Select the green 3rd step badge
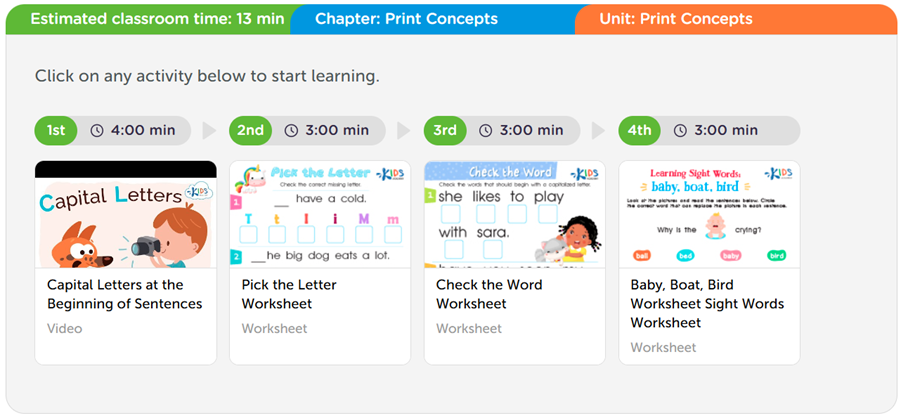 [445, 131]
